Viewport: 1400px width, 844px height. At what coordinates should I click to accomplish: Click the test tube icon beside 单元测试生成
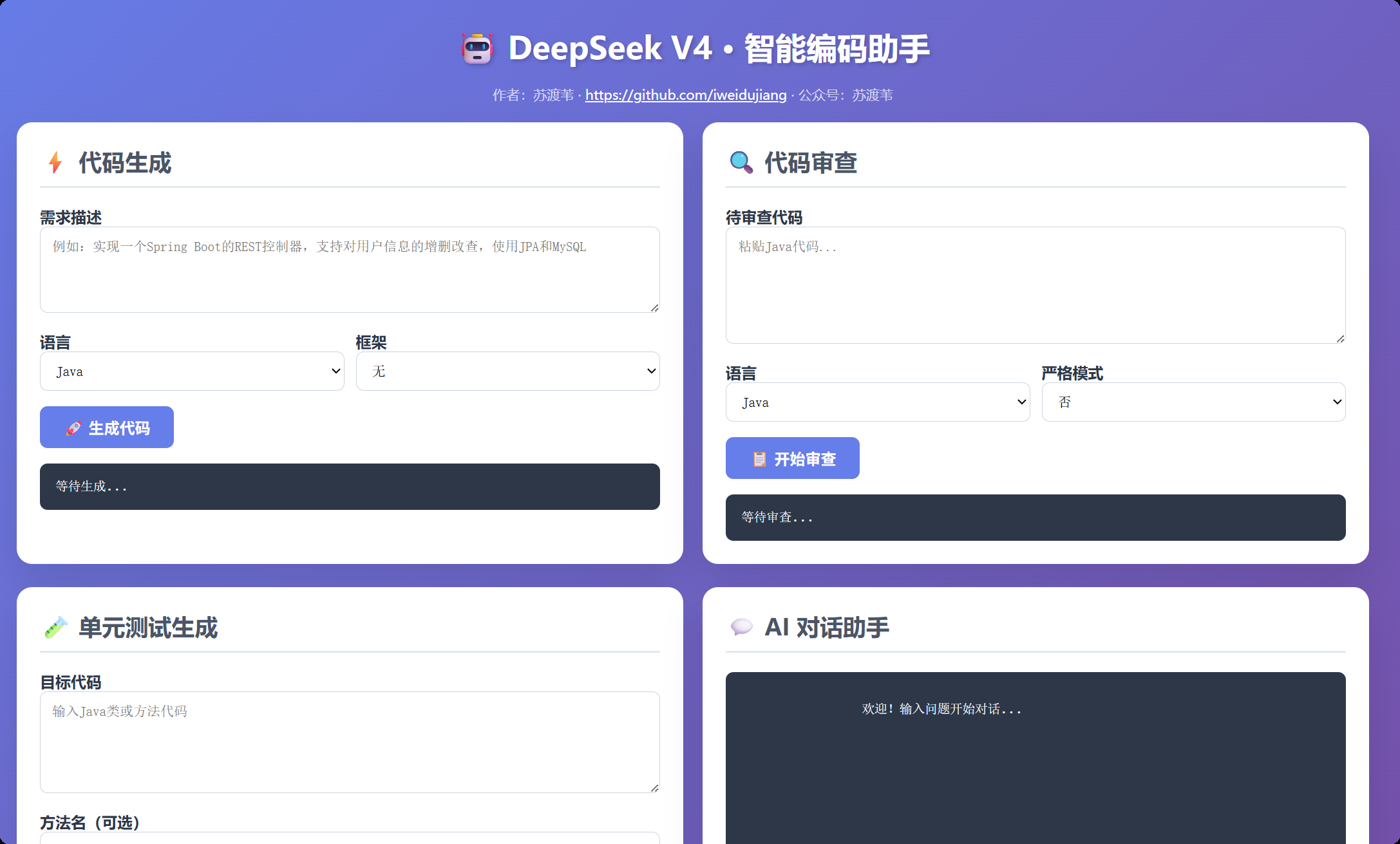point(55,627)
